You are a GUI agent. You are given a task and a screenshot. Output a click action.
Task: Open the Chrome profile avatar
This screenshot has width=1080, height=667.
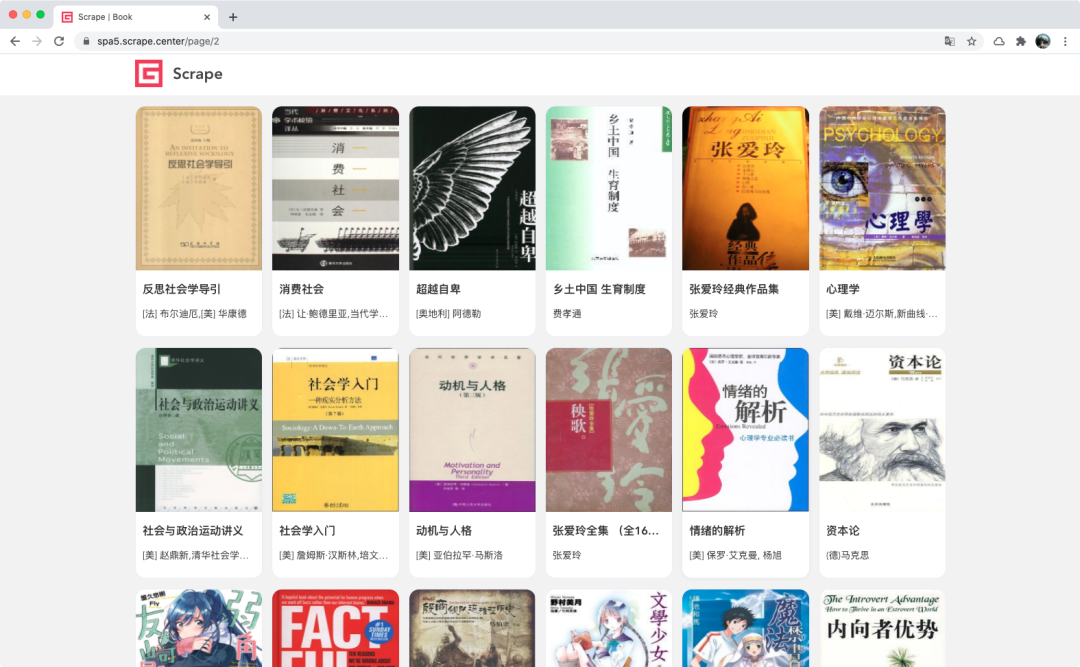pyautogui.click(x=1043, y=41)
